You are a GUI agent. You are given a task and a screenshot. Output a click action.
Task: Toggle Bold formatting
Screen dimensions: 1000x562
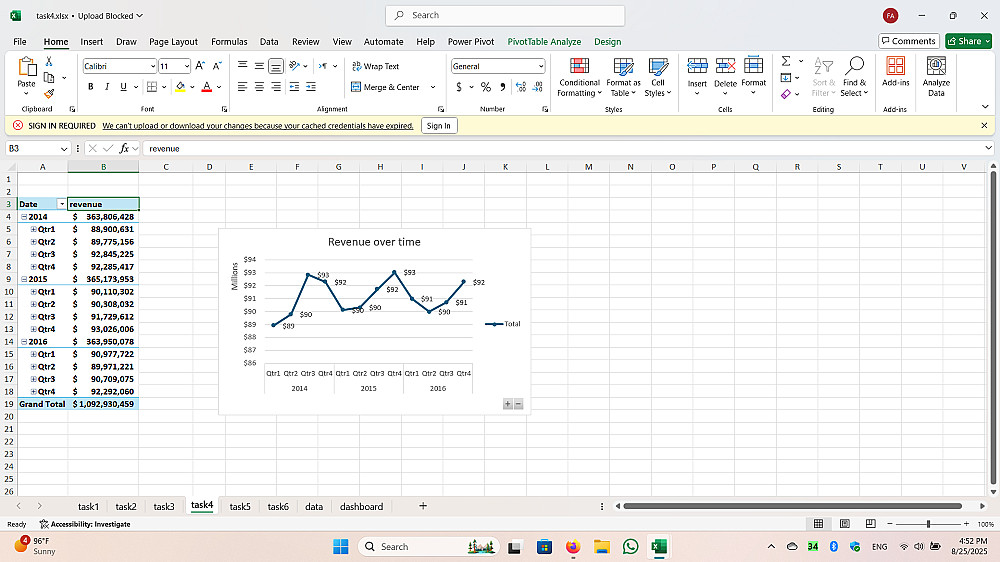91,87
